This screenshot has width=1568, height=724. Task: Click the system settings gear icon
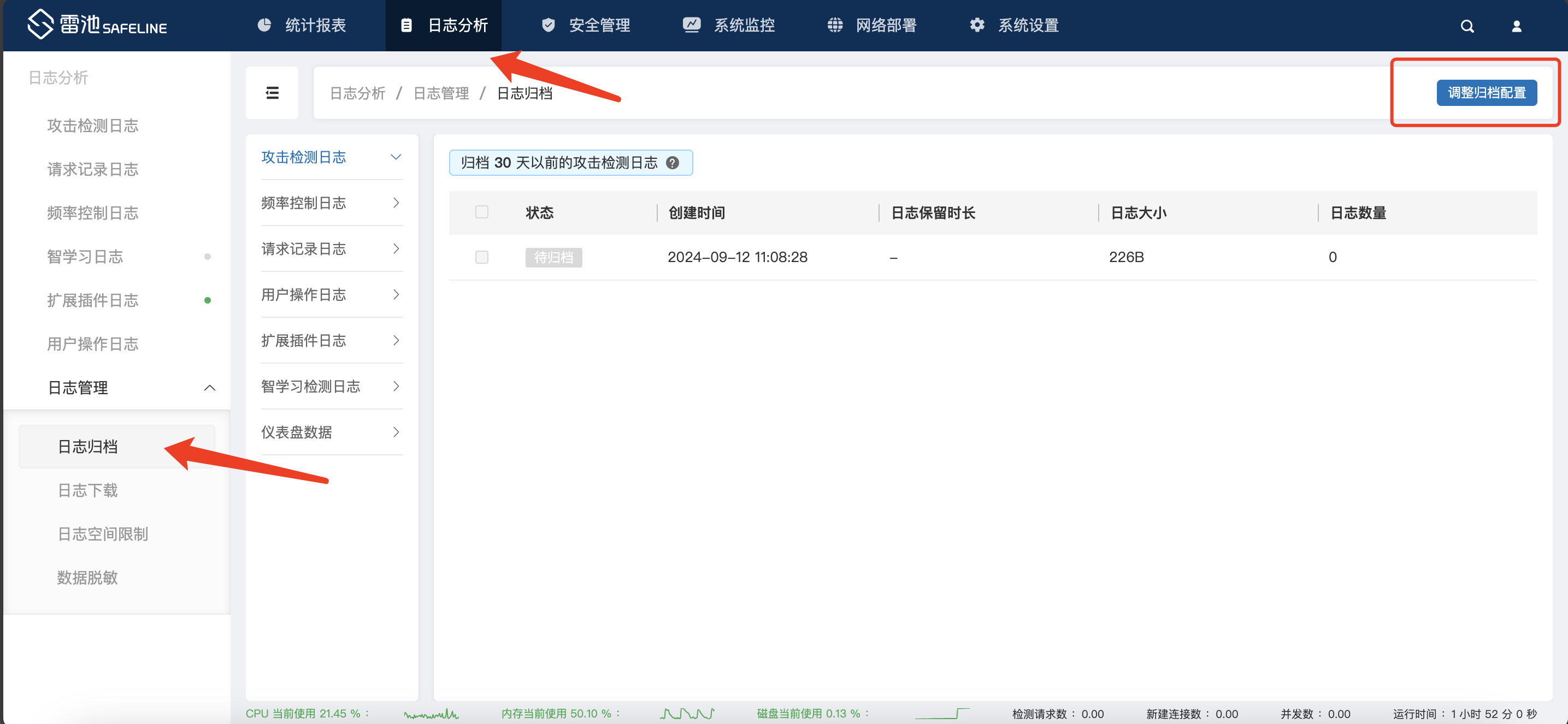pos(976,25)
